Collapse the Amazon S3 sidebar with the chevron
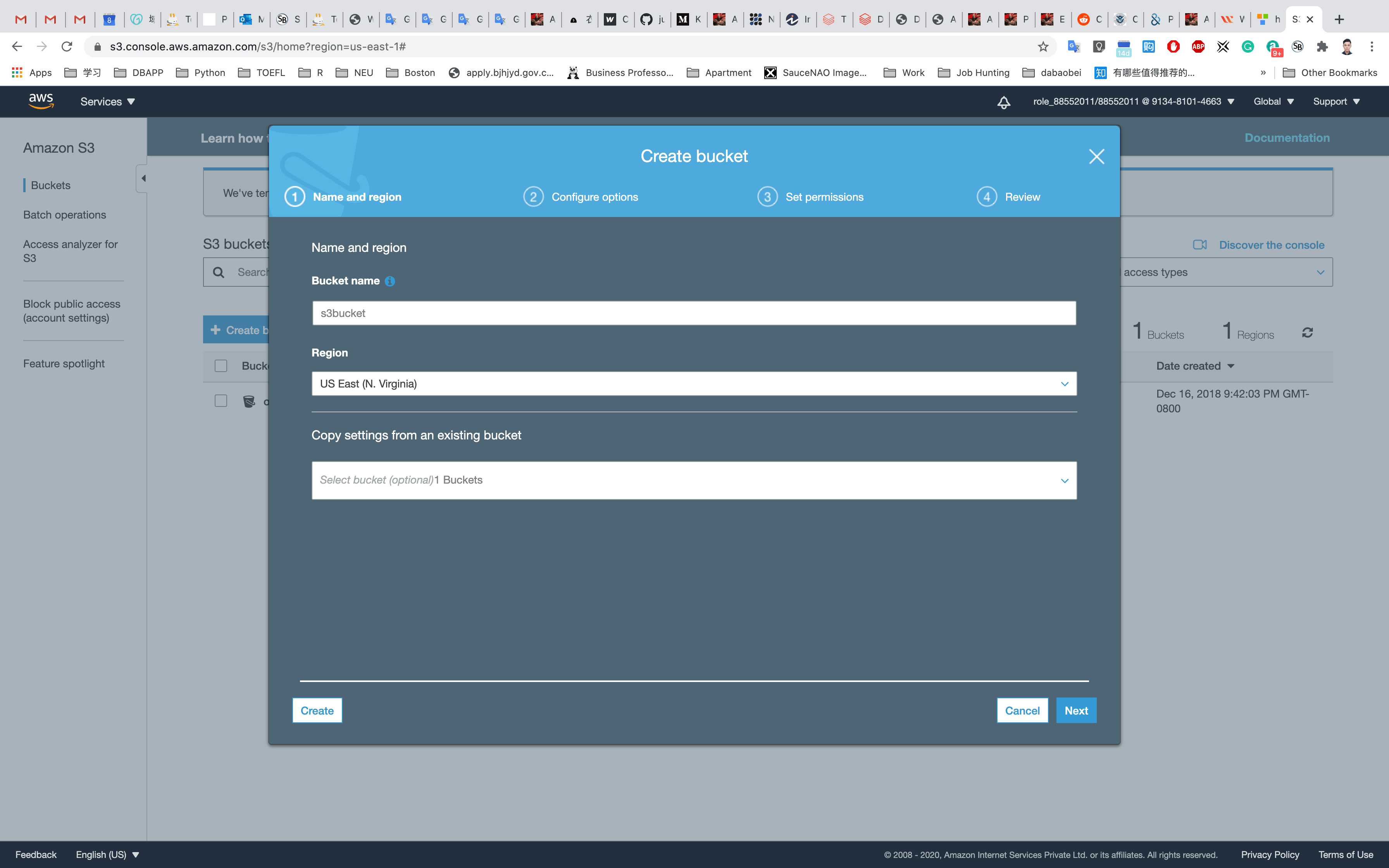1389x868 pixels. pyautogui.click(x=143, y=178)
